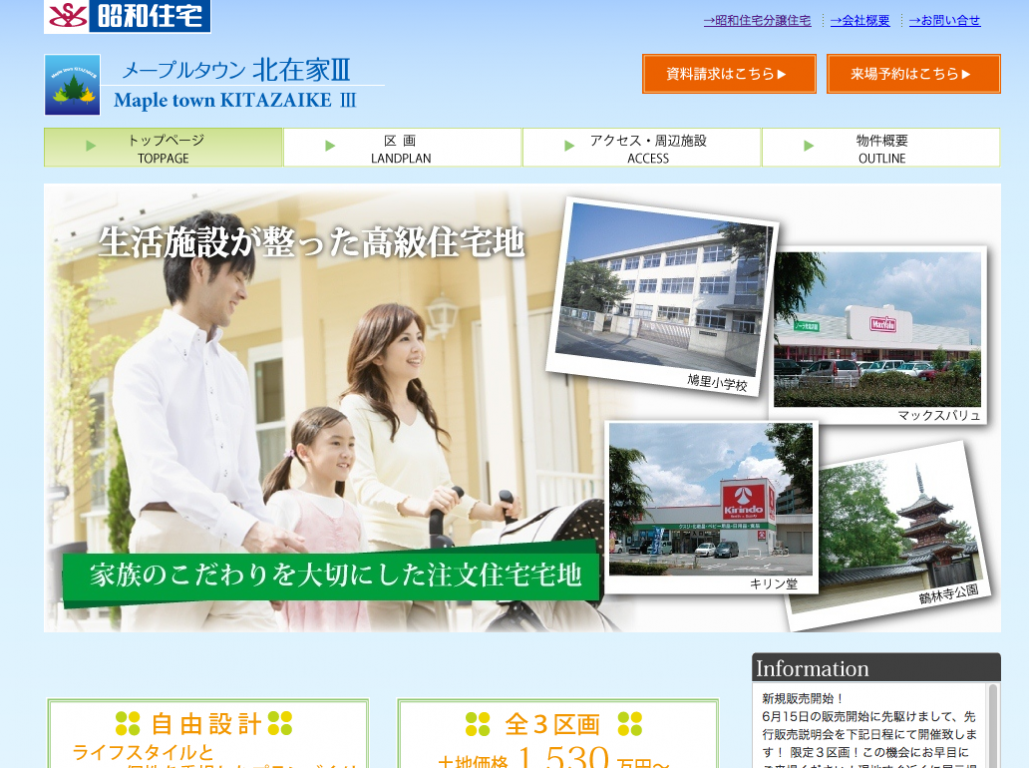The image size is (1029, 768).
Task: Open the トップページ TOPPAGE tab
Action: pos(164,148)
